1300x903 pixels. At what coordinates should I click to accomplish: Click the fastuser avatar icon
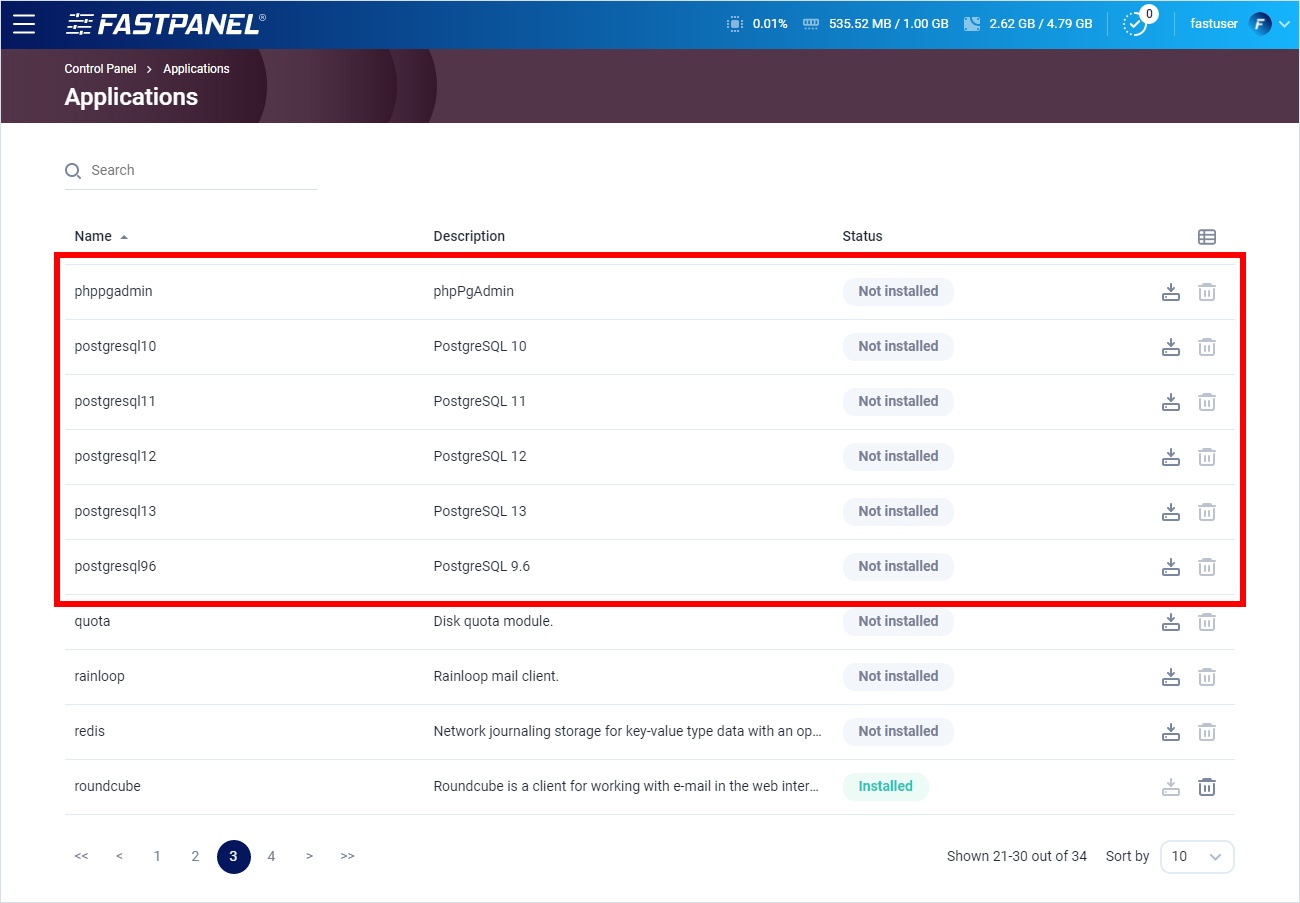[1260, 24]
